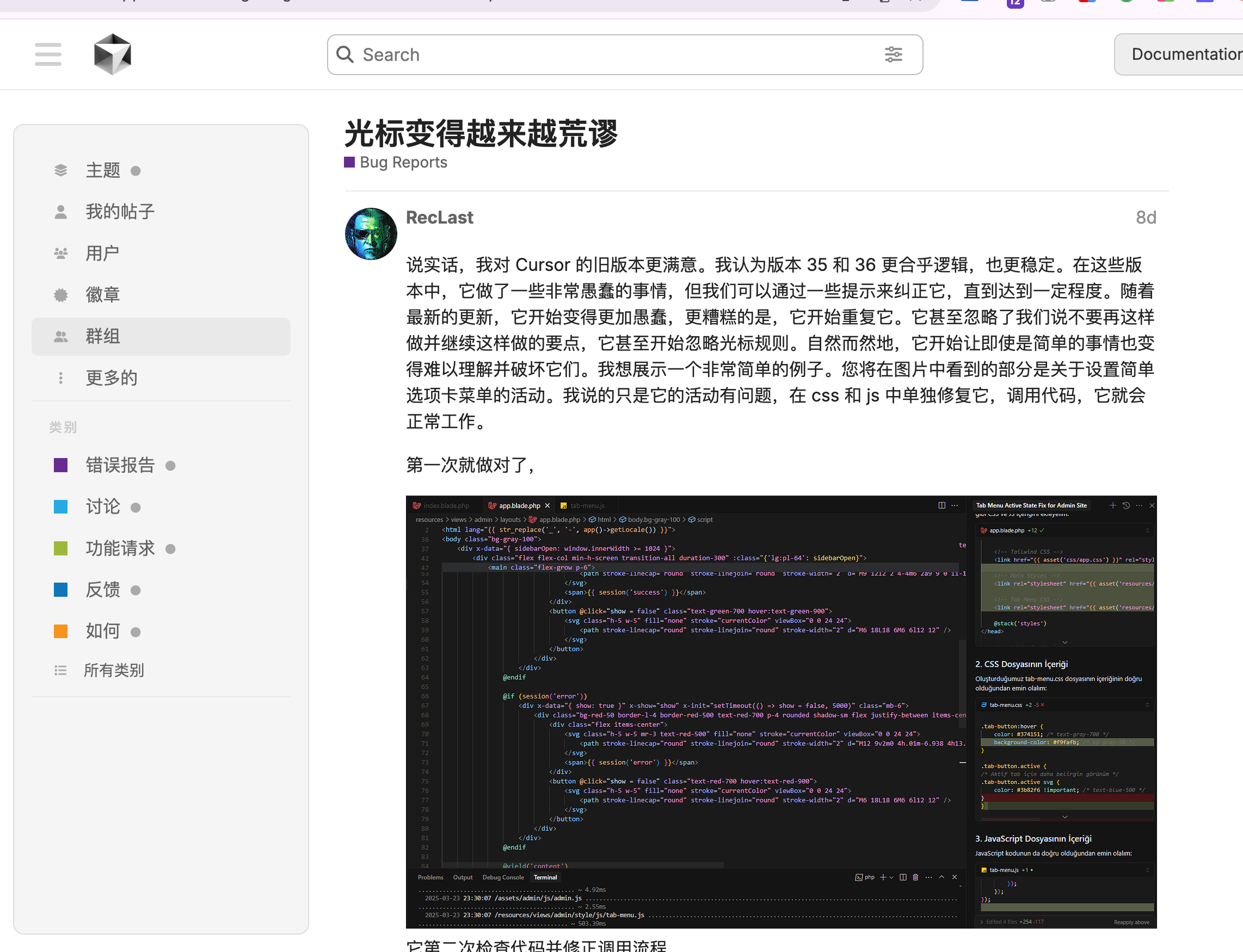Click the Cursor forum cube logo
Image resolution: width=1243 pixels, height=952 pixels.
[112, 54]
